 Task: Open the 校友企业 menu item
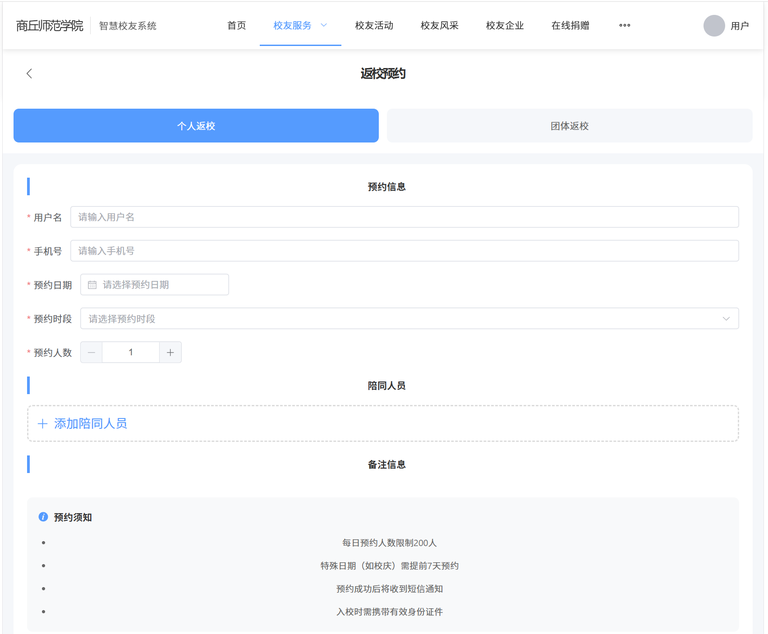(x=505, y=25)
